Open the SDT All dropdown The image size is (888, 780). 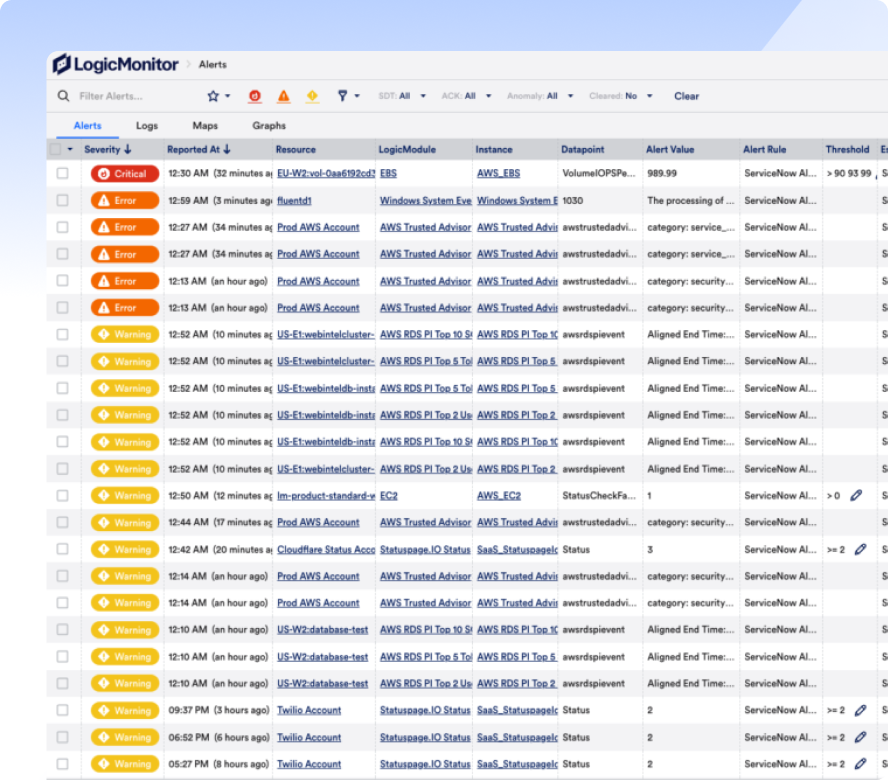[x=402, y=96]
